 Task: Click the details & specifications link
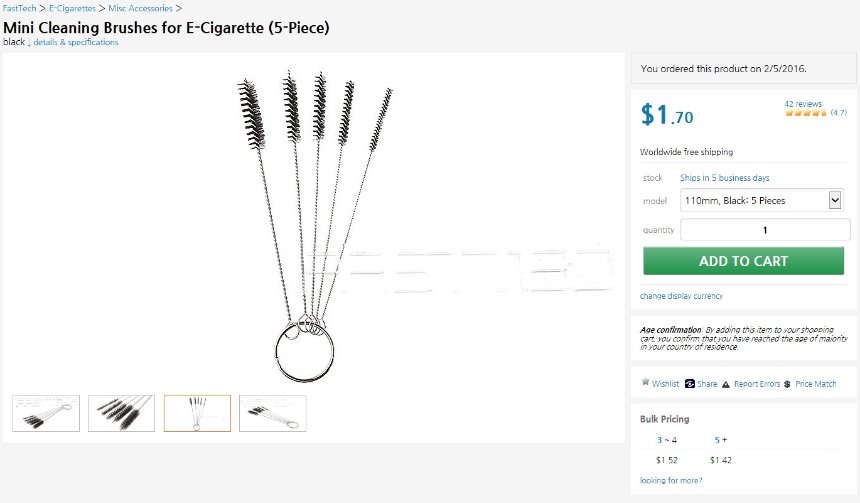75,42
